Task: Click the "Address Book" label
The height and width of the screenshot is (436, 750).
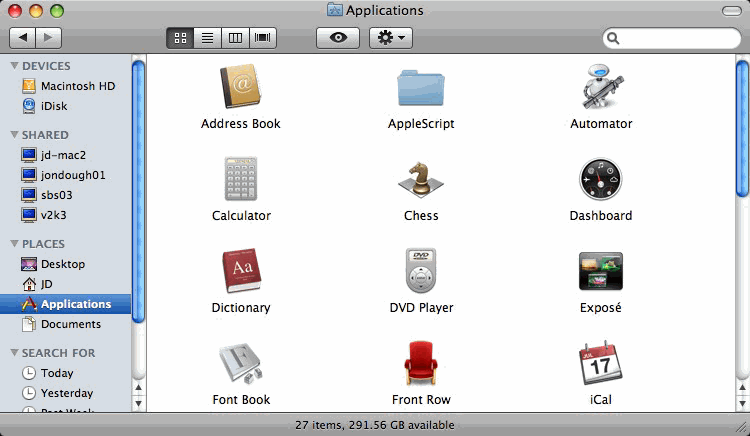Action: [x=241, y=124]
